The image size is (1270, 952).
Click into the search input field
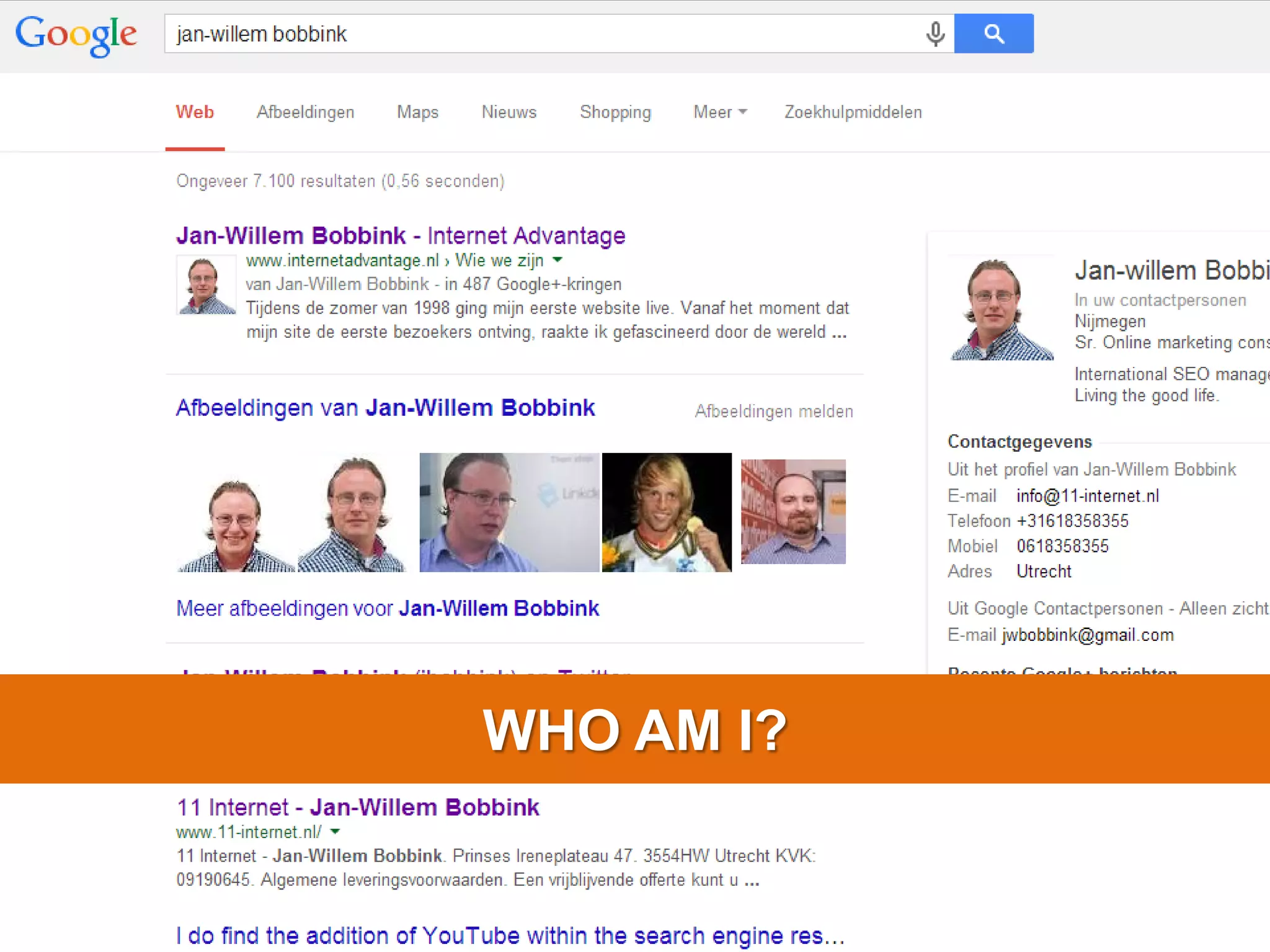coord(546,33)
